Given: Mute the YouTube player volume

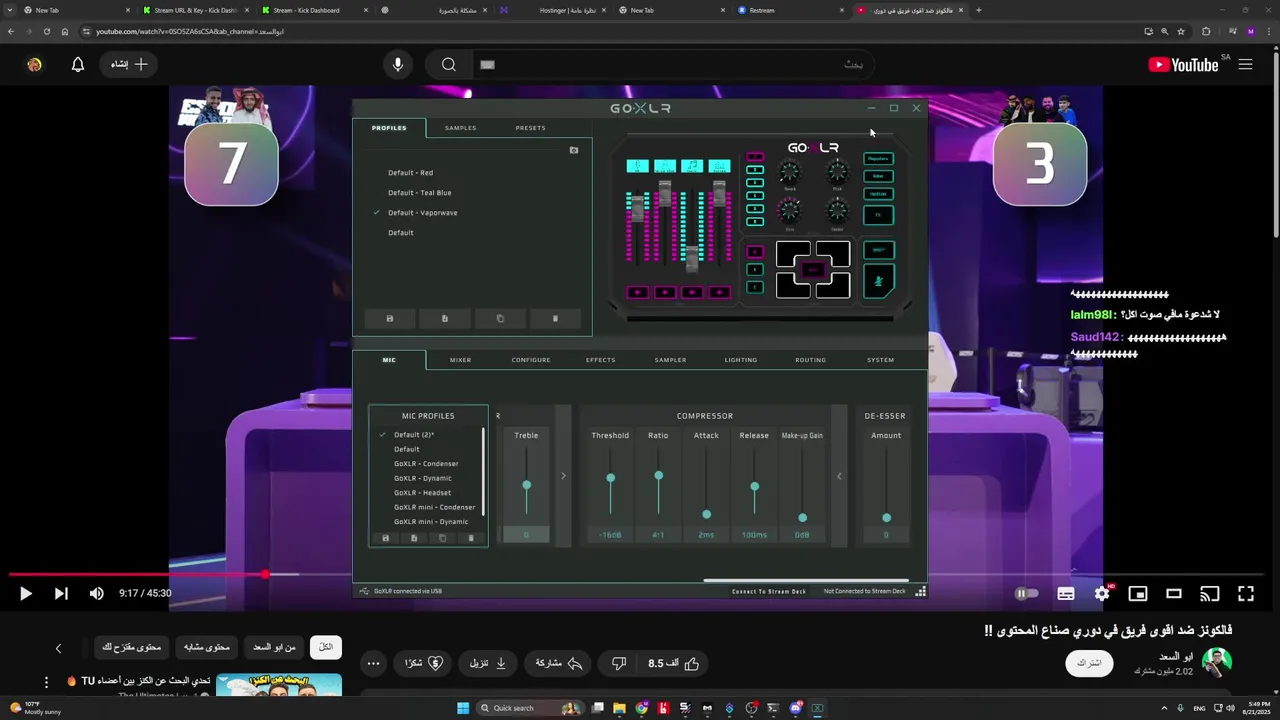Looking at the screenshot, I should (x=96, y=593).
